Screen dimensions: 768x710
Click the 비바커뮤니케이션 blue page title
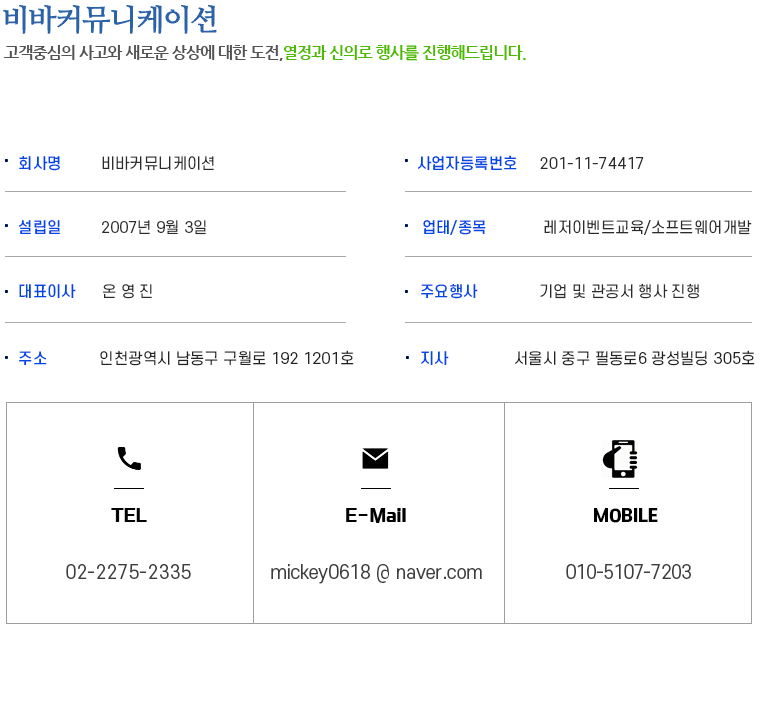click(110, 20)
